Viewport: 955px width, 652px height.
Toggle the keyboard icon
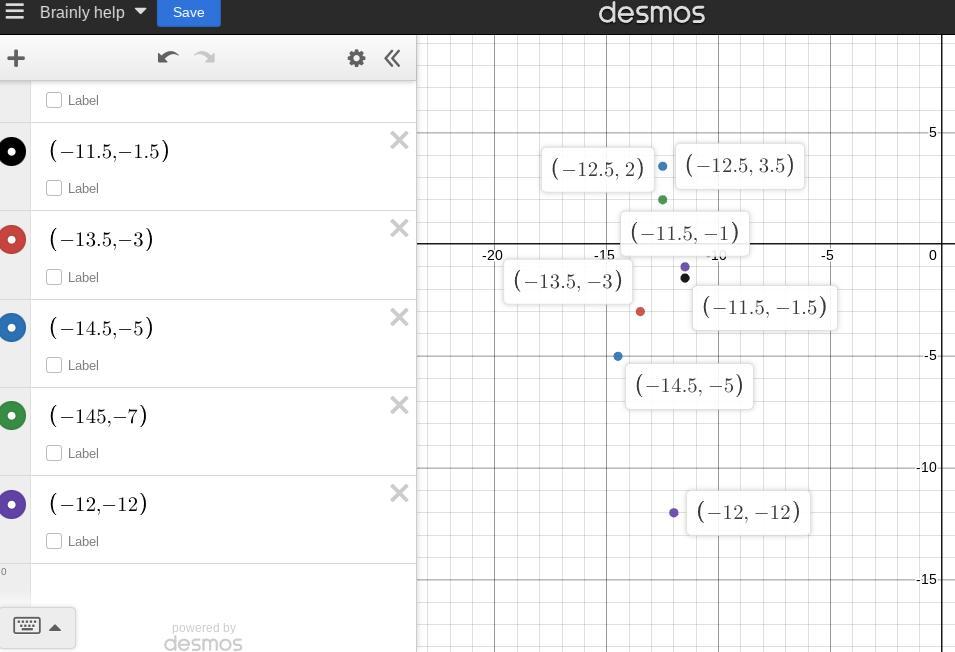(x=27, y=626)
